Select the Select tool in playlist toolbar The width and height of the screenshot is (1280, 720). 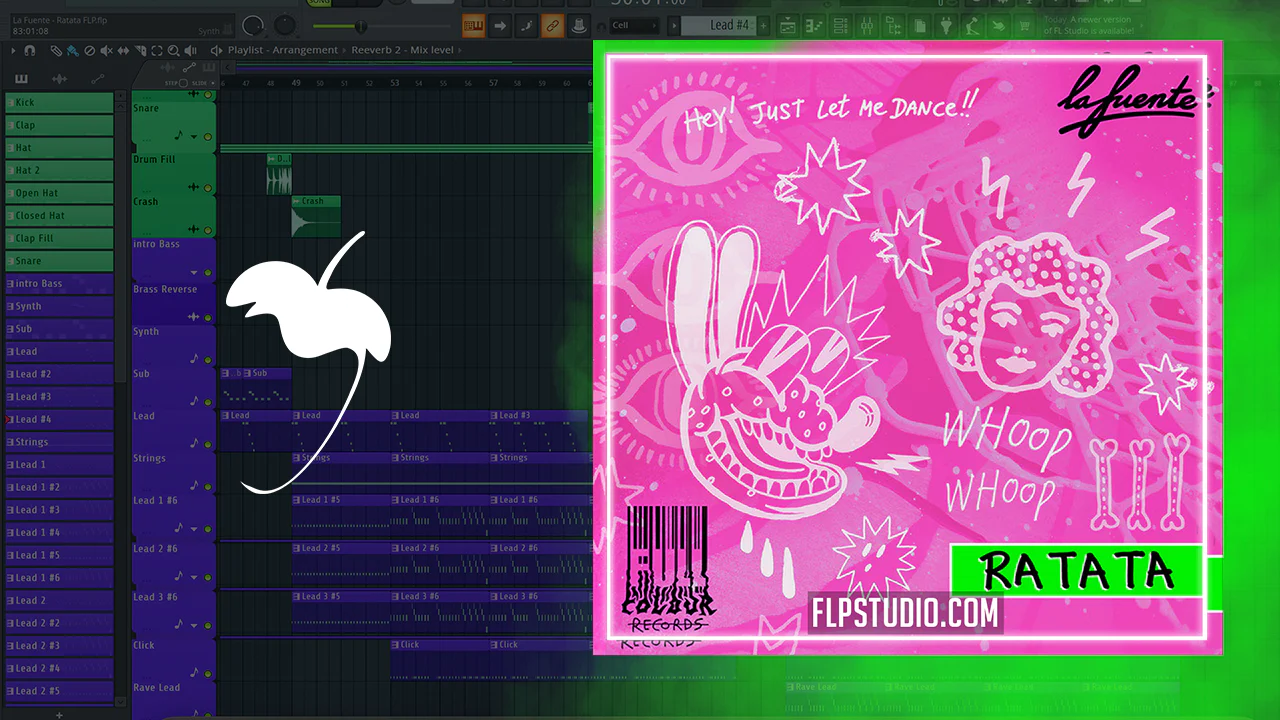coord(157,50)
